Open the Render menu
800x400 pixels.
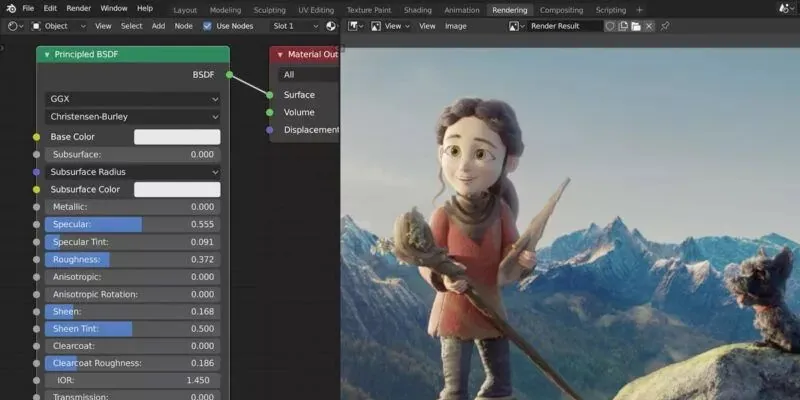[x=79, y=9]
